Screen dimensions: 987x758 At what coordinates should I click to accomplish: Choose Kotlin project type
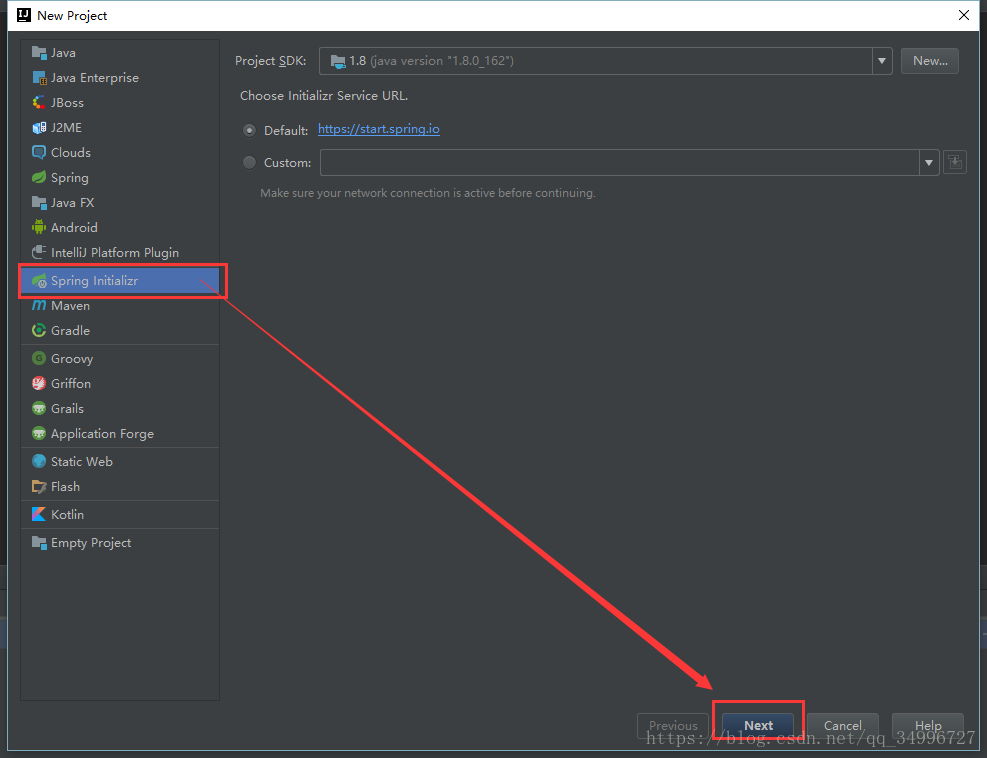[120, 514]
